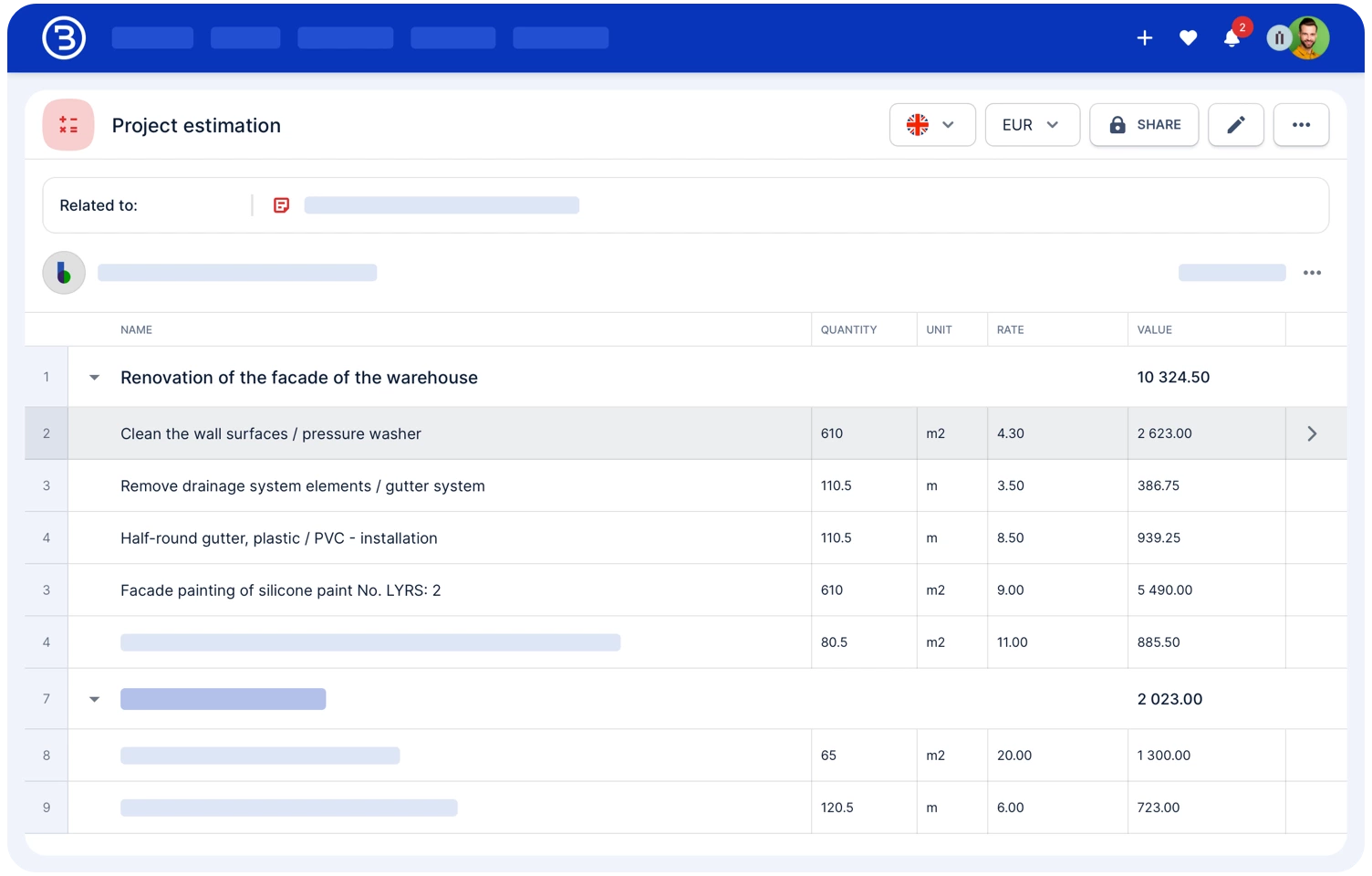The image size is (1372, 876).
Task: Click the Half-round gutter rate value 8.50
Action: 1011,538
